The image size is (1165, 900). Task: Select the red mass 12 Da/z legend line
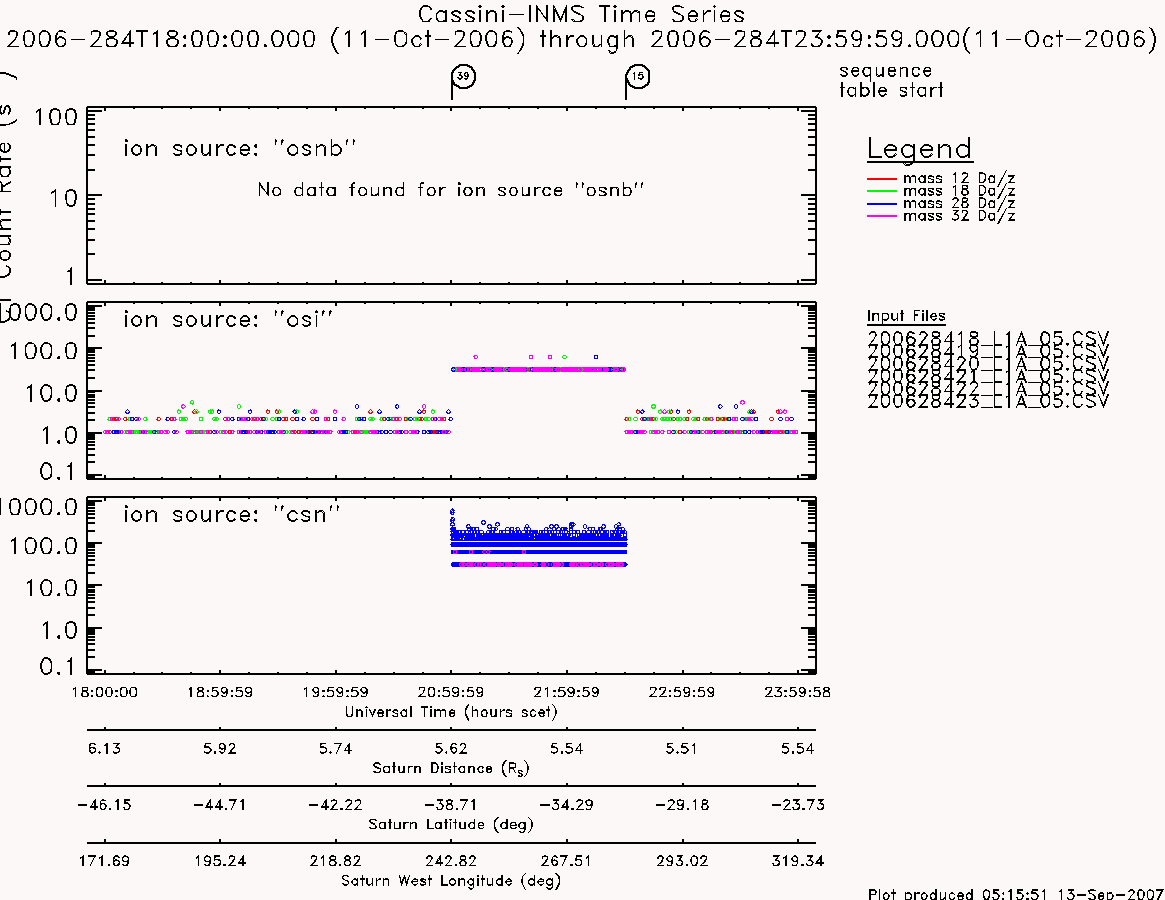coord(882,179)
